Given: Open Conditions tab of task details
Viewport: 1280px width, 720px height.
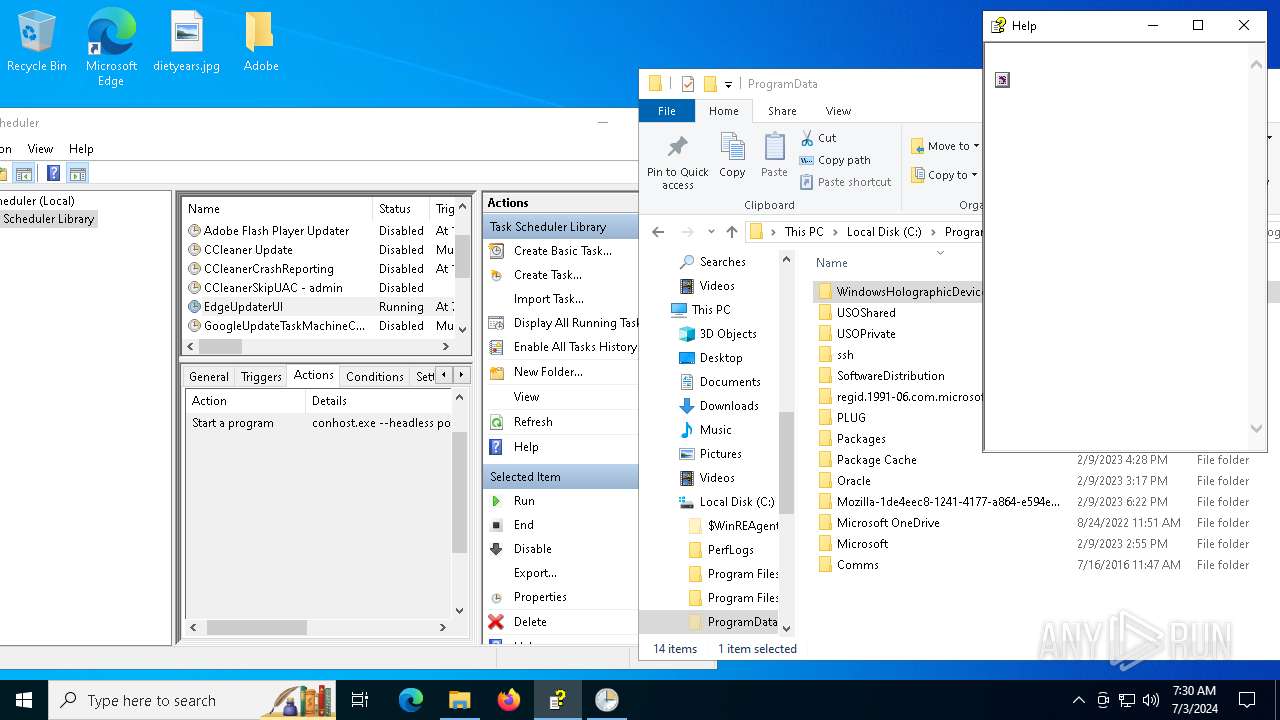Looking at the screenshot, I should (x=375, y=377).
